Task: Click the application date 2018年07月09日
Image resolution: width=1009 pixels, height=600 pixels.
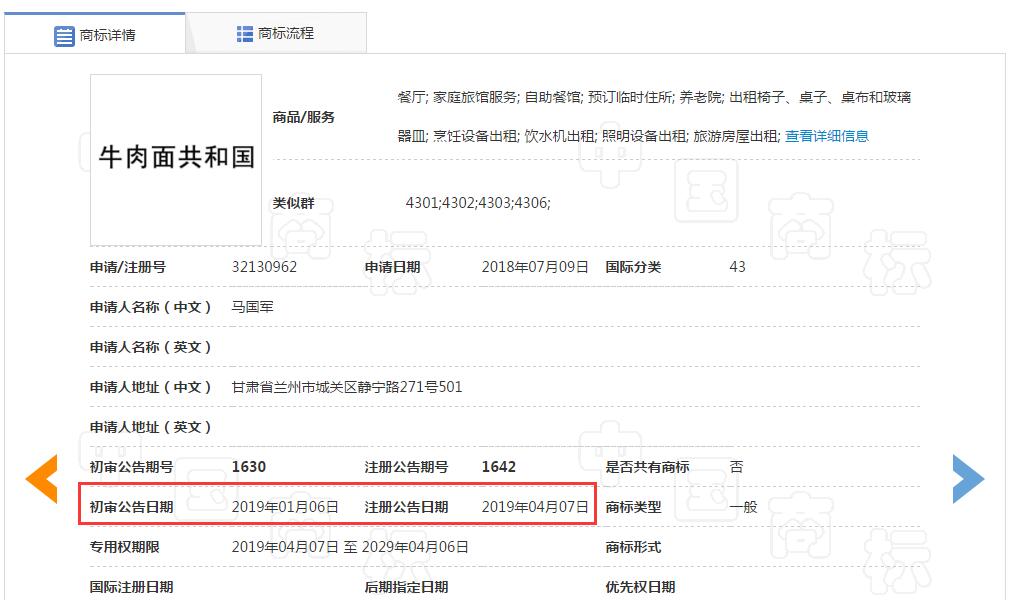Action: [x=535, y=267]
